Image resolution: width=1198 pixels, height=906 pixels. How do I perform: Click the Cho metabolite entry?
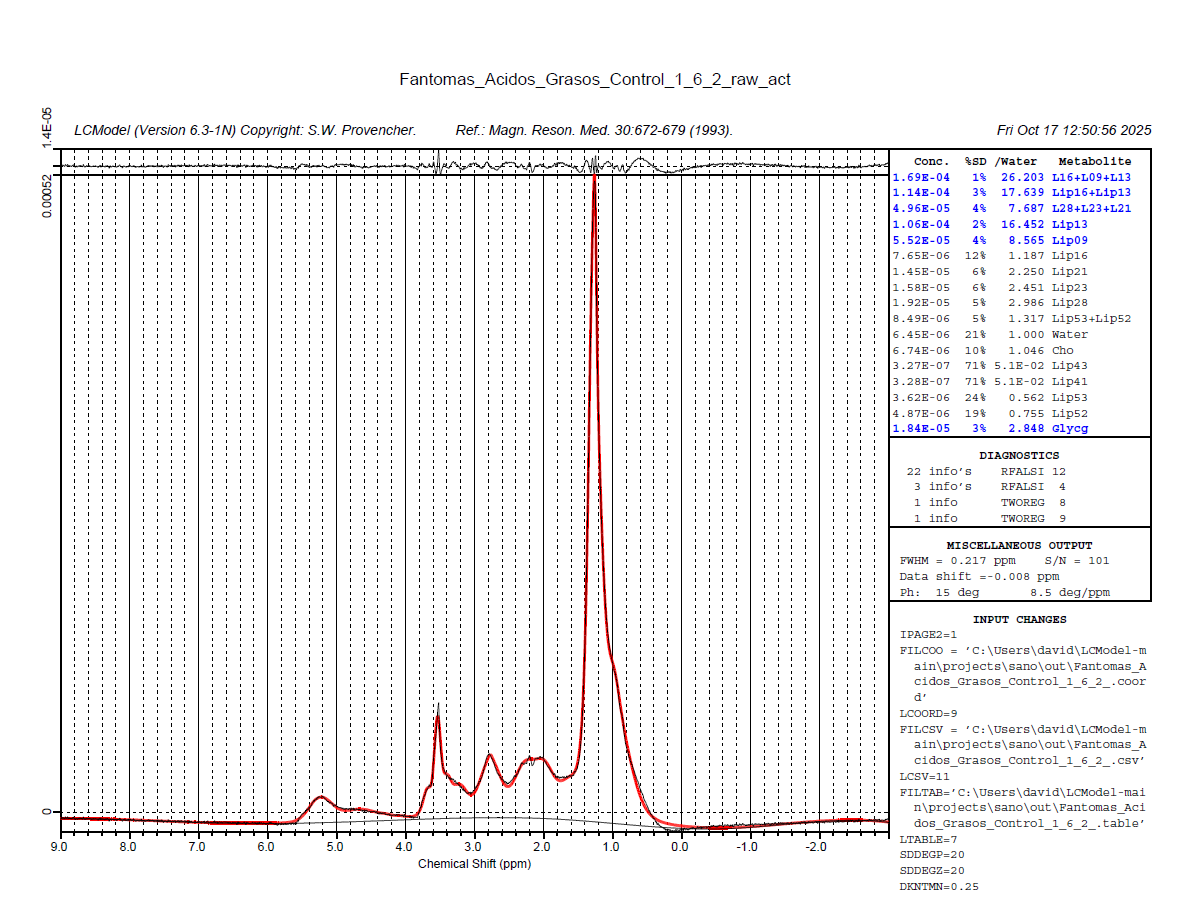pyautogui.click(x=1062, y=350)
